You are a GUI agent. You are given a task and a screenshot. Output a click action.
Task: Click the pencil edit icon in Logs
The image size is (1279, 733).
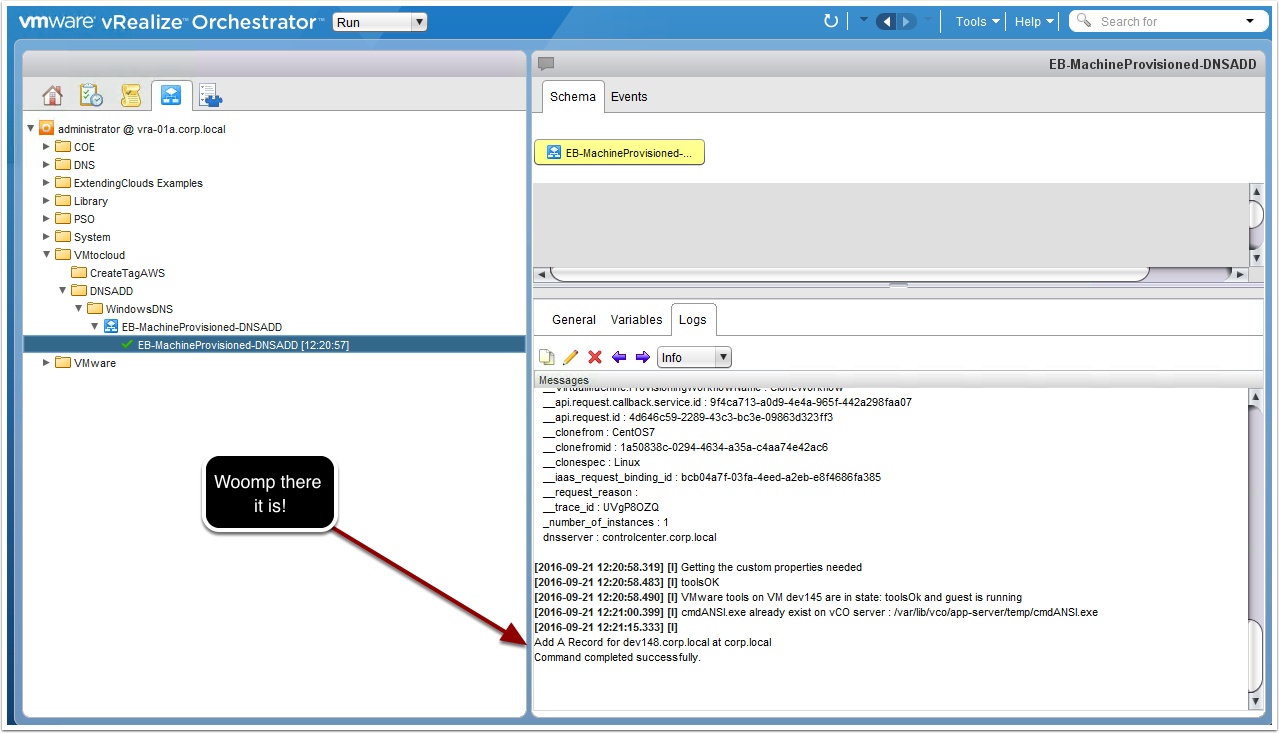[571, 357]
